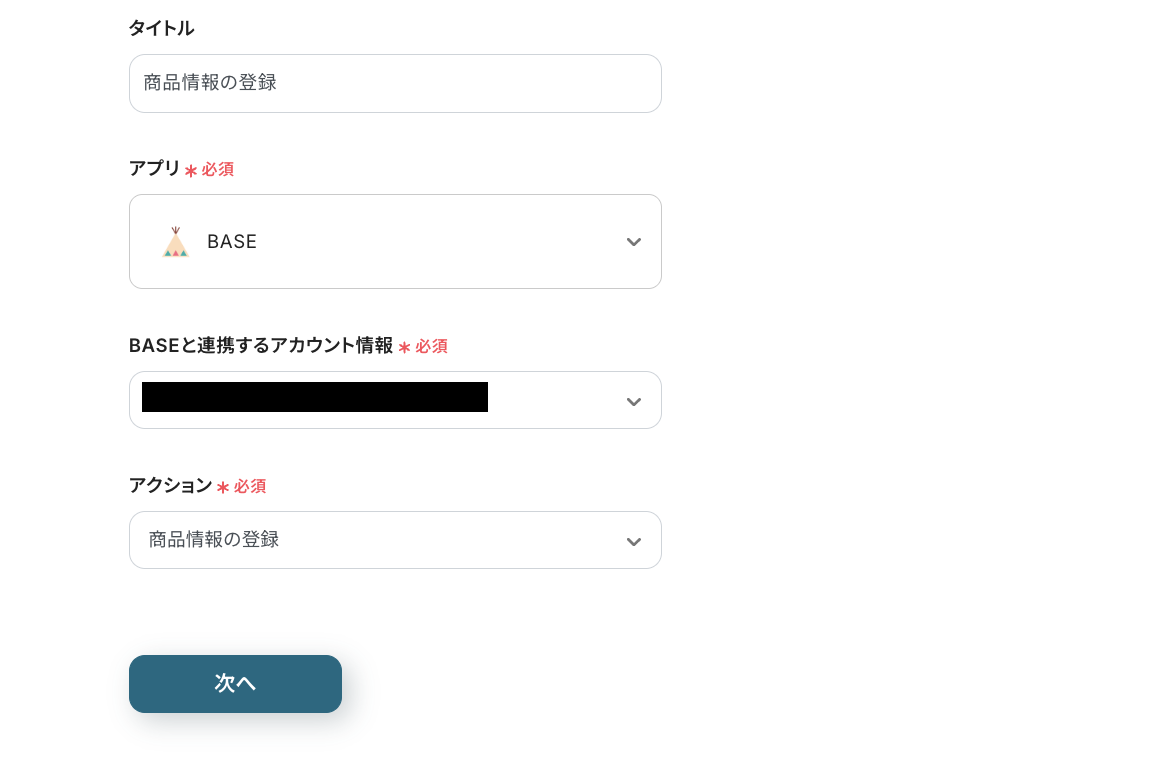Viewport: 1166px width, 758px height.
Task: Click the red asterisk beside アクション
Action: click(x=223, y=487)
